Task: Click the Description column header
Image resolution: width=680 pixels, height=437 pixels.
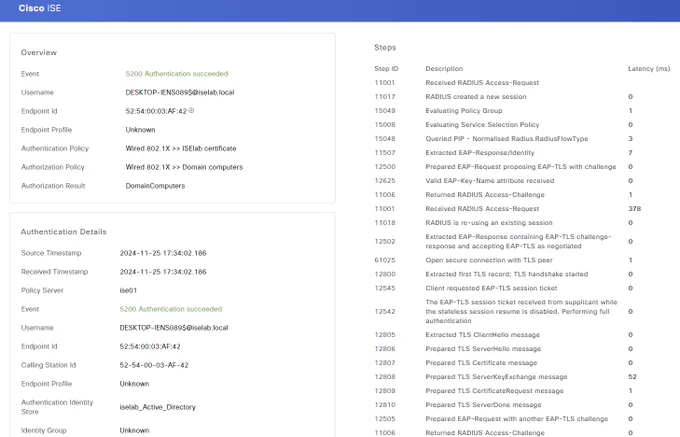Action: pos(444,68)
